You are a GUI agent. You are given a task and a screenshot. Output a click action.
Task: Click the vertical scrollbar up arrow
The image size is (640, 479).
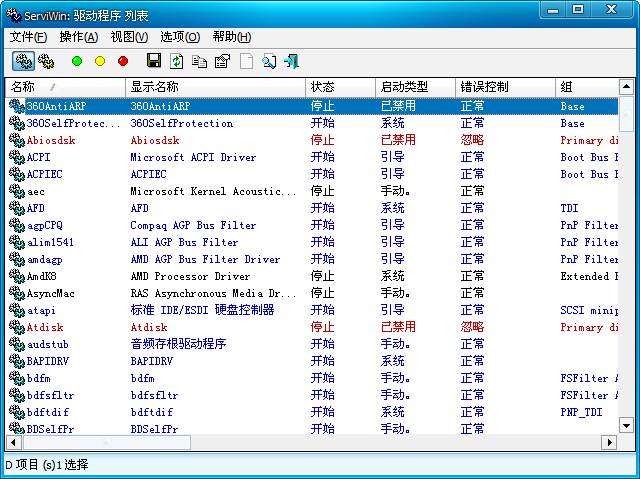[x=626, y=86]
